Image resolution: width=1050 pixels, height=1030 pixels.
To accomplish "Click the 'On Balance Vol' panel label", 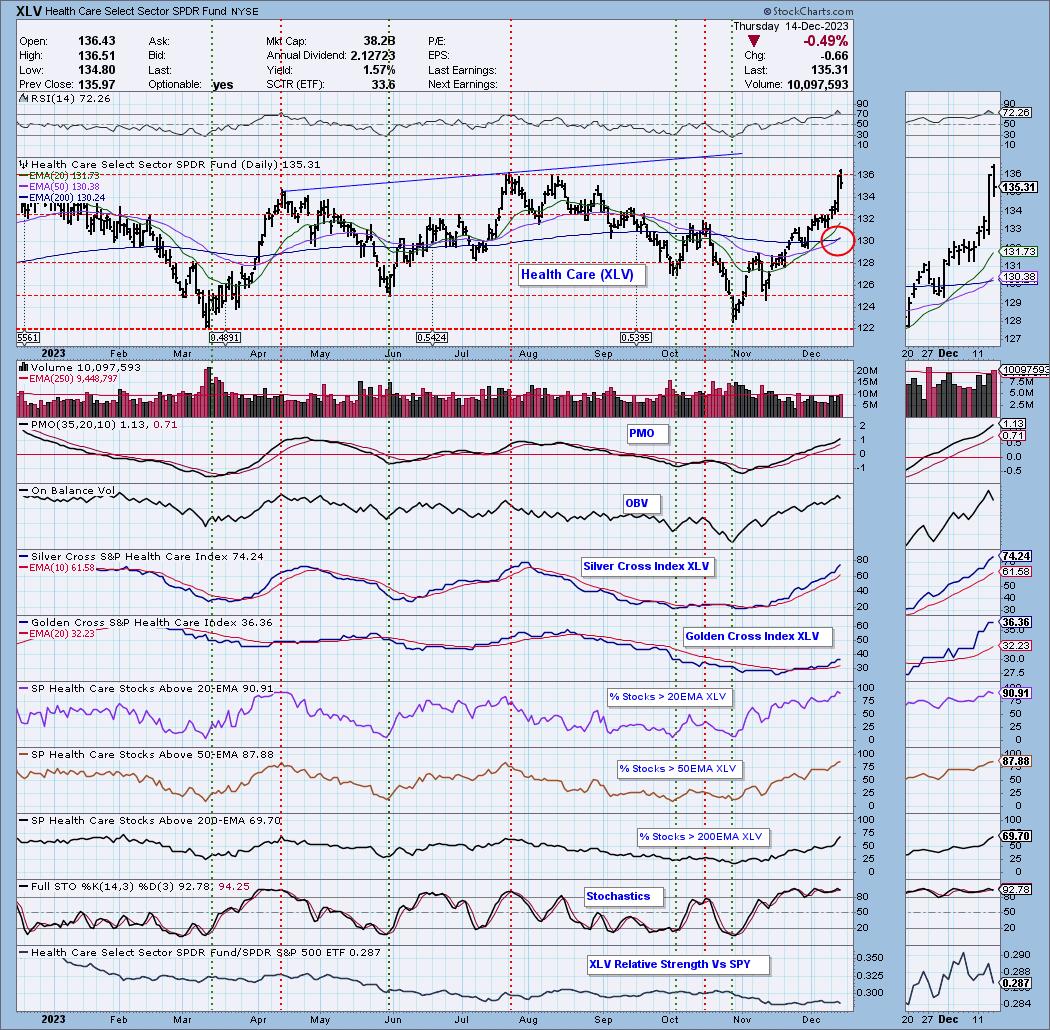I will coord(68,491).
